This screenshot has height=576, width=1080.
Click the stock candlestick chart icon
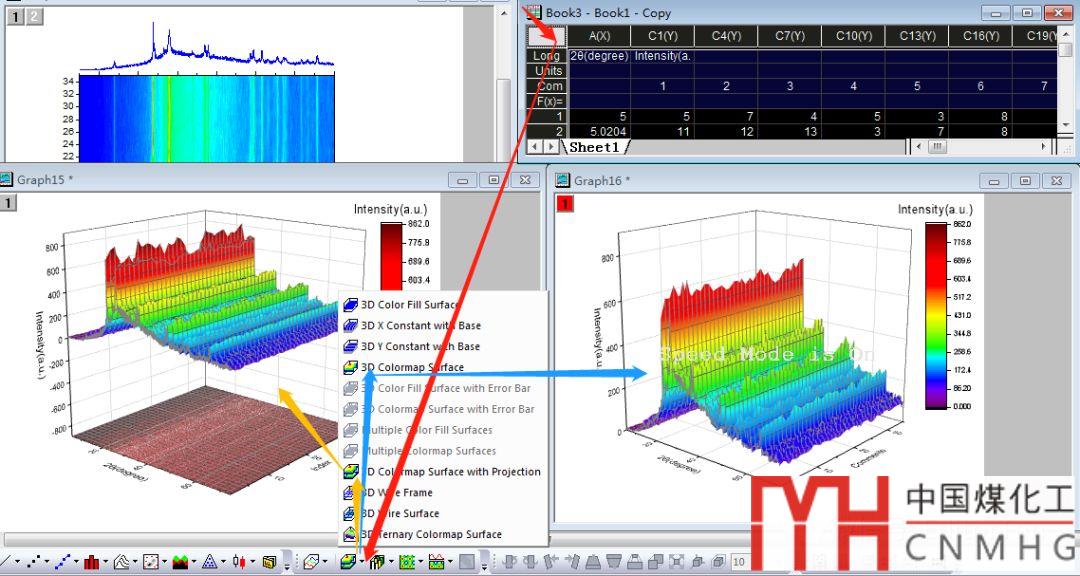pos(239,562)
